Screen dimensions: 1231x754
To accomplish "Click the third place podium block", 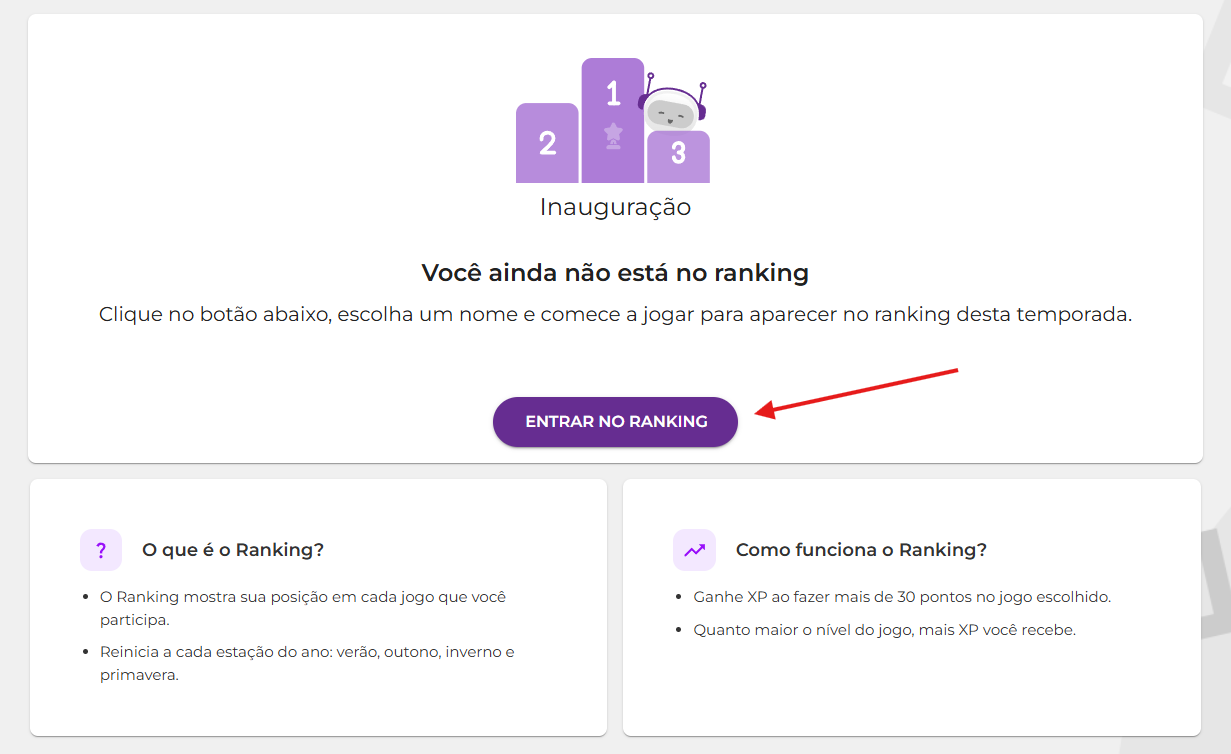I will (678, 157).
